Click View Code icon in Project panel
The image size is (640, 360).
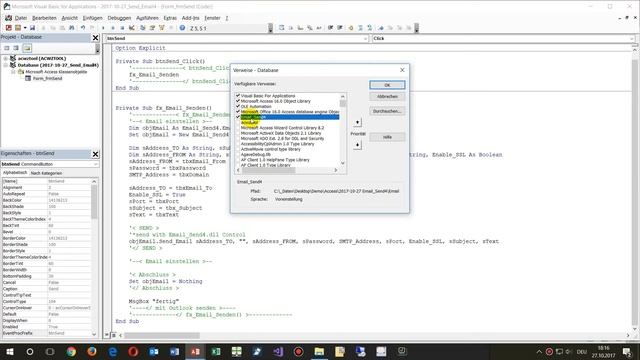click(7, 48)
